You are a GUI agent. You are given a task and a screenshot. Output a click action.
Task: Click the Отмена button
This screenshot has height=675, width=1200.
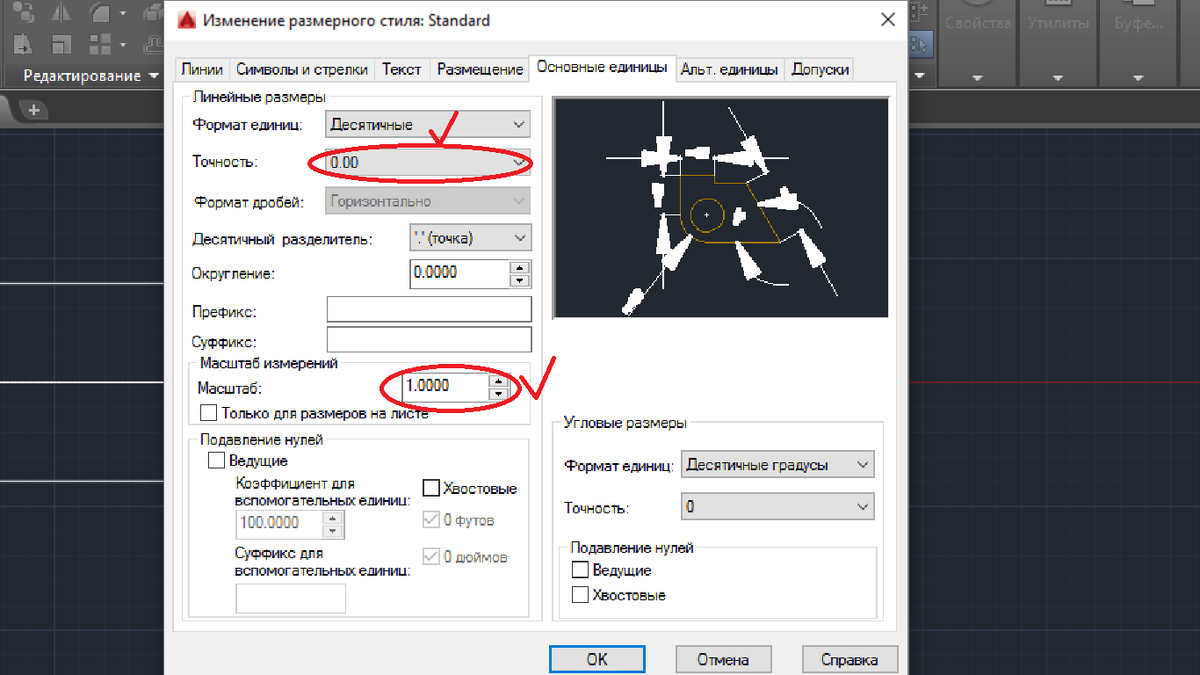(x=723, y=659)
